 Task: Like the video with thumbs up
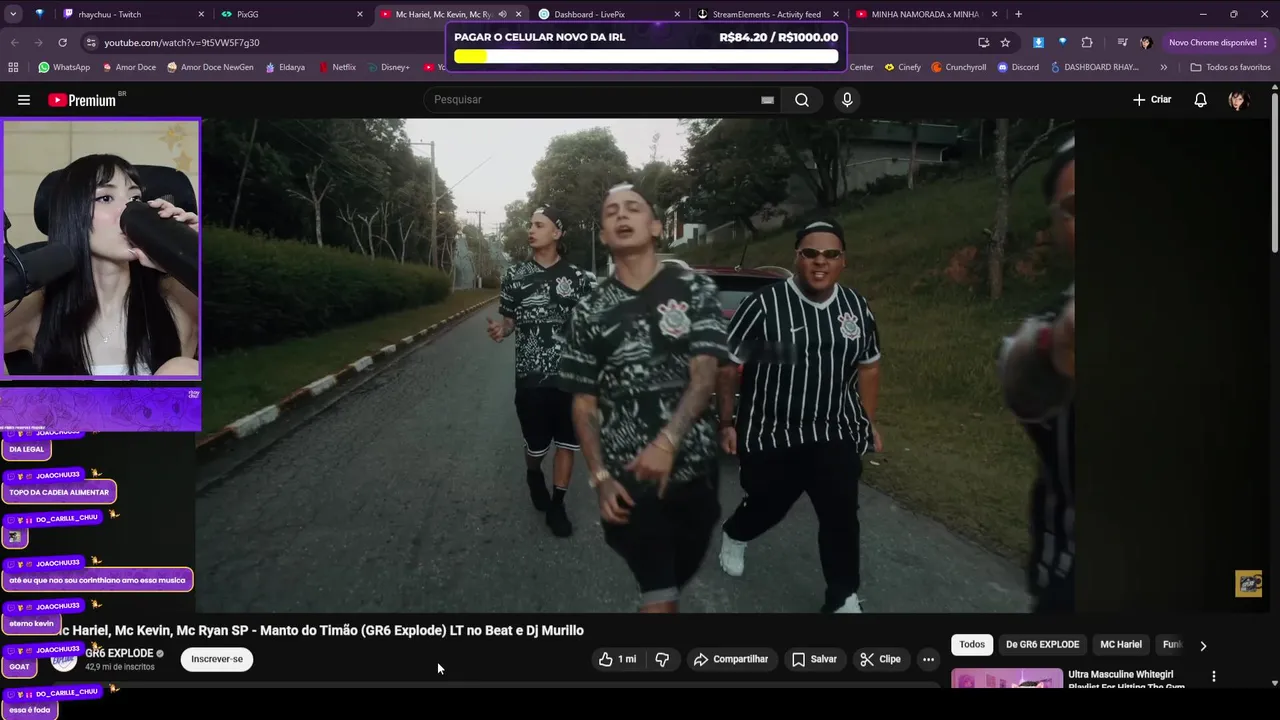coord(617,659)
